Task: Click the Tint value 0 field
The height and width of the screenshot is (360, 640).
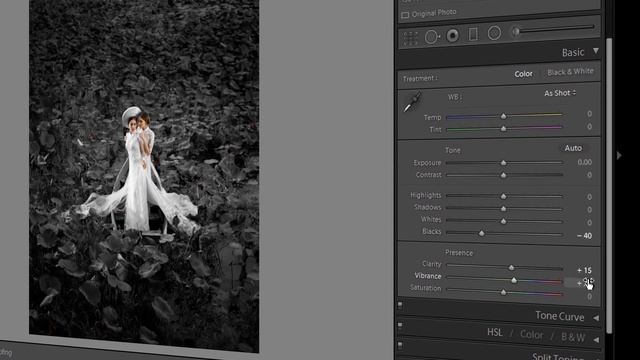Action: coord(589,127)
